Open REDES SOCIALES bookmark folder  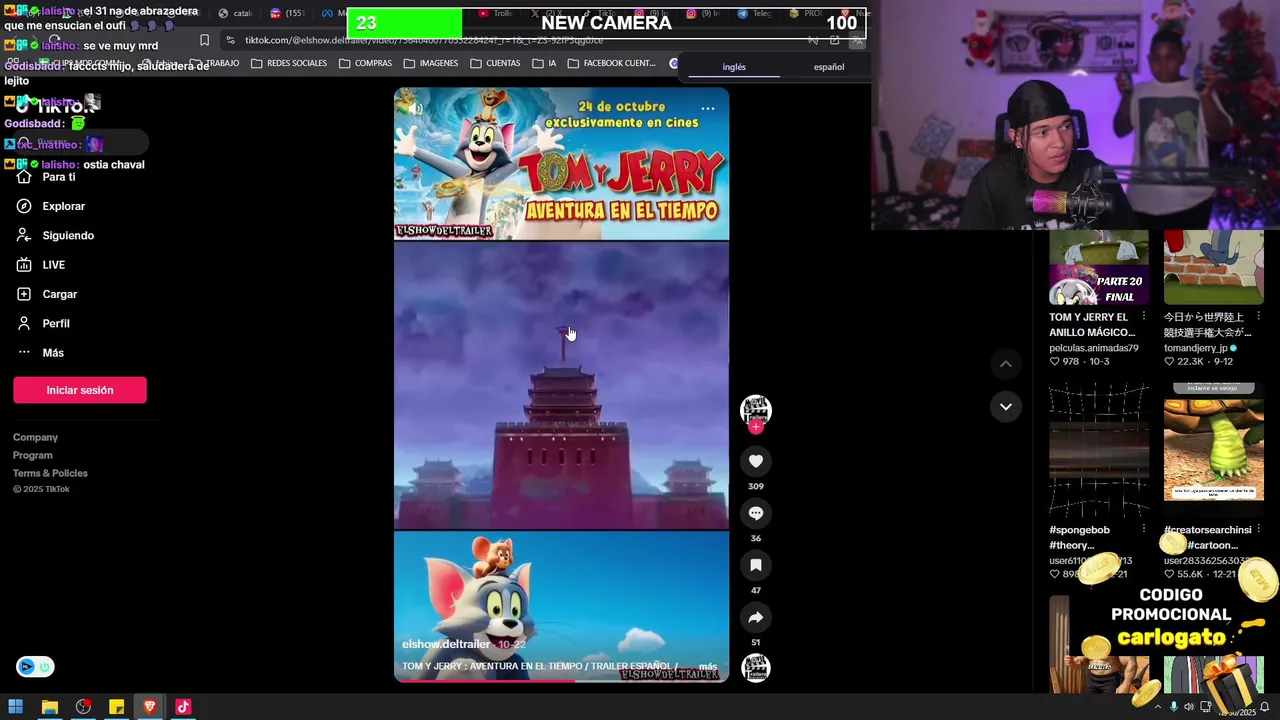click(x=289, y=63)
